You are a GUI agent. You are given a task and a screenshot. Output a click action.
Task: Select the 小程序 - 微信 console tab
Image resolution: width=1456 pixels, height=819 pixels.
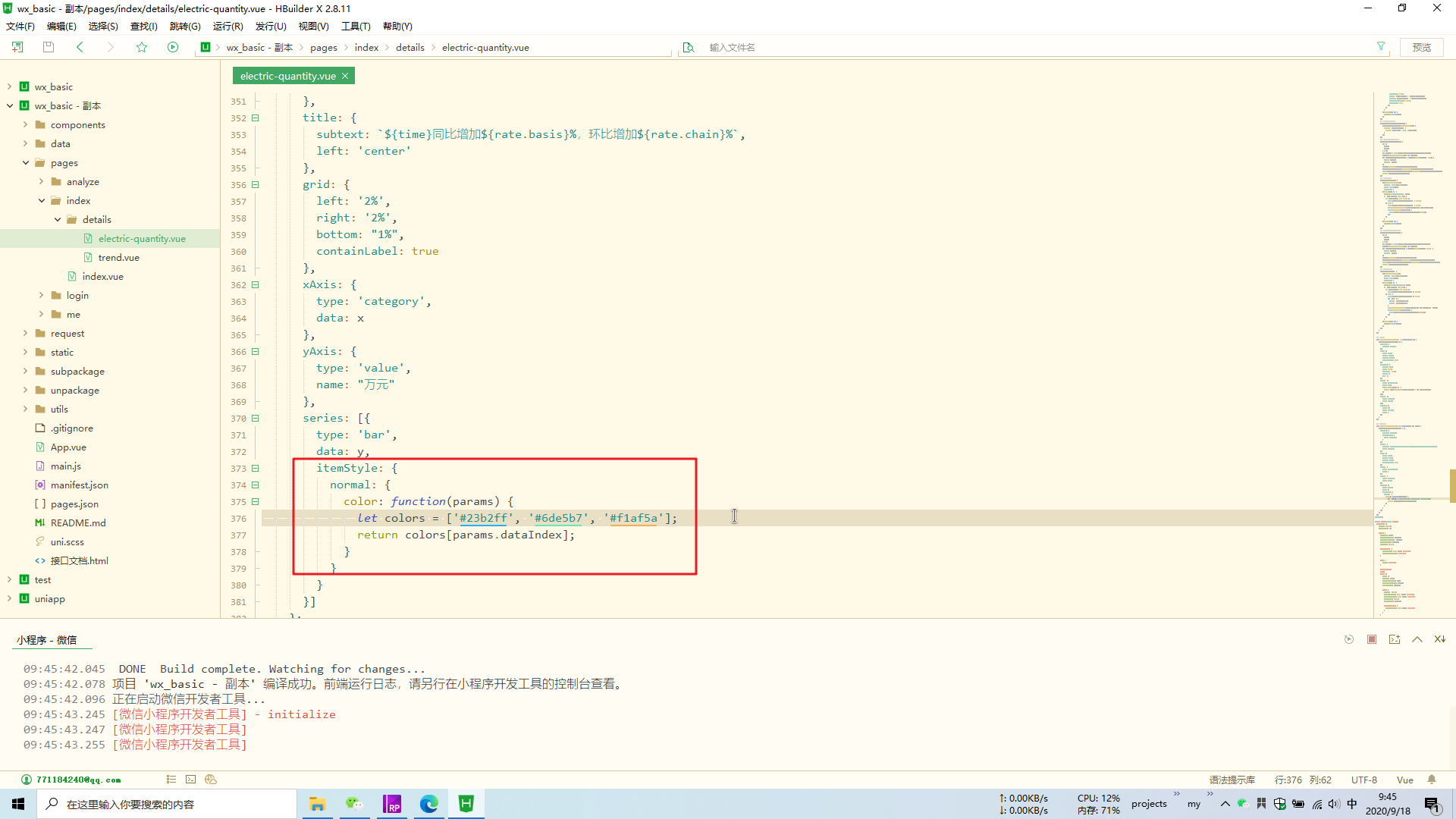click(x=47, y=639)
